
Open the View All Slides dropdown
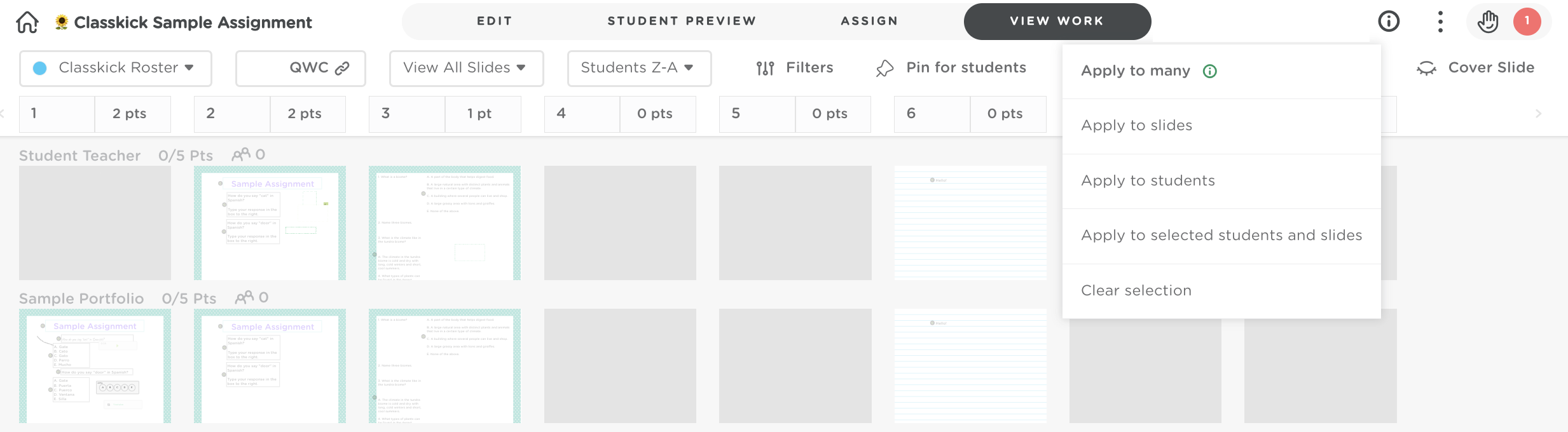pos(466,68)
